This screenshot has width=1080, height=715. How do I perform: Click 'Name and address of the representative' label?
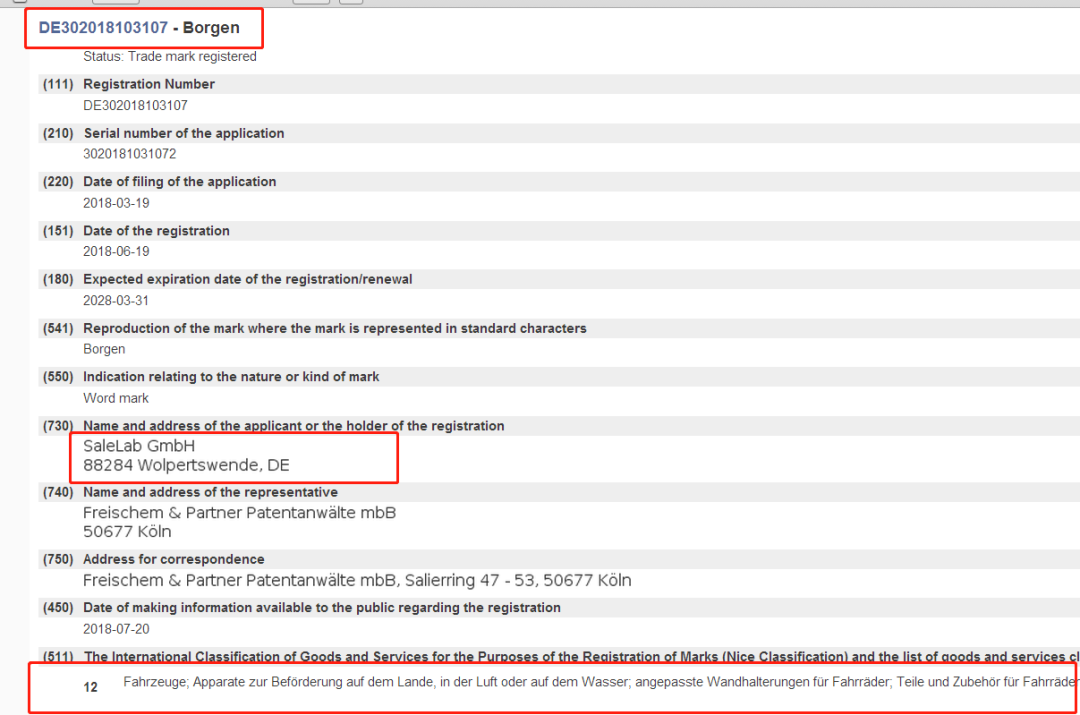point(211,492)
